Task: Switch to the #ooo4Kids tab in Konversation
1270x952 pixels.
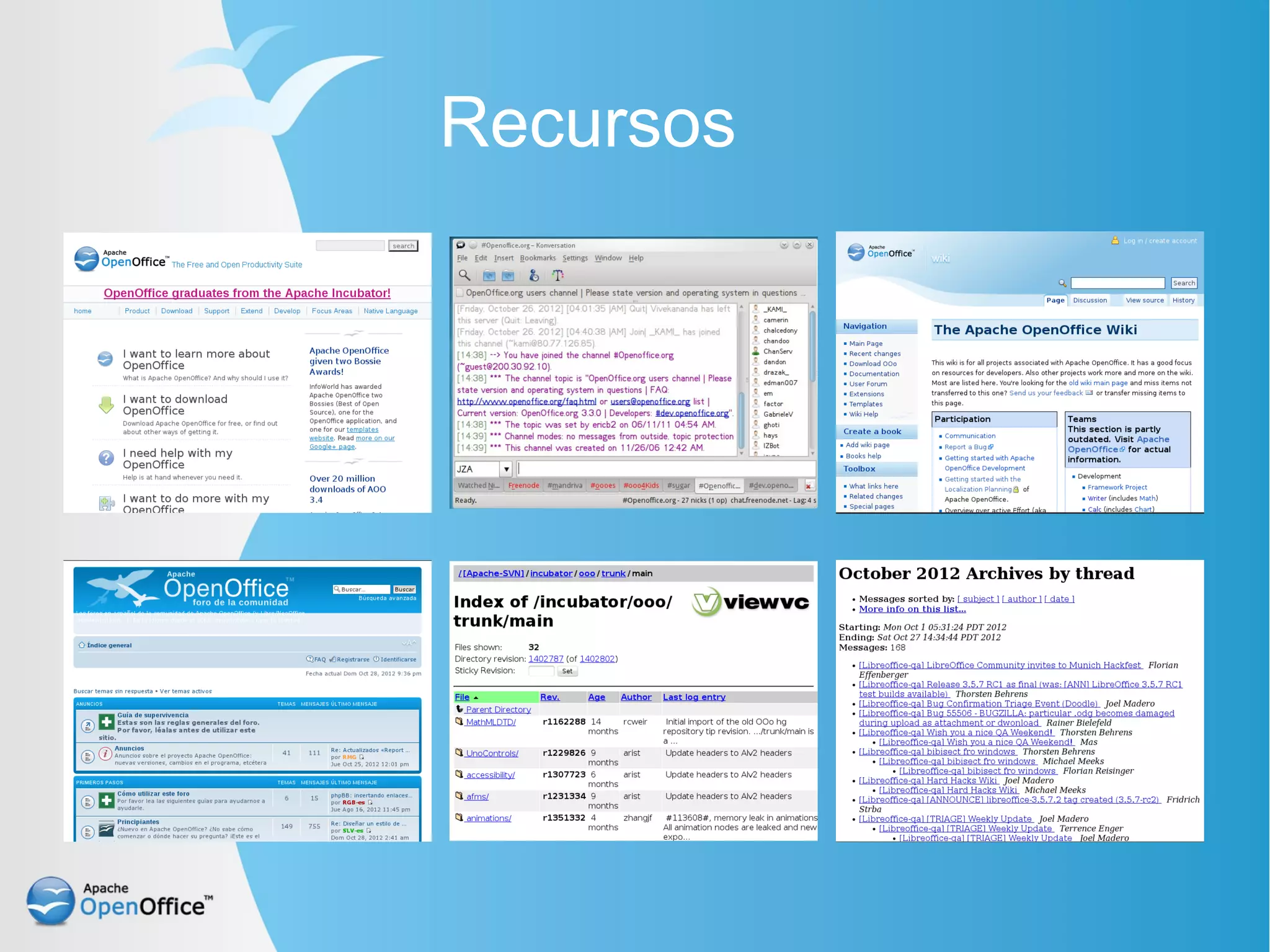Action: [x=641, y=486]
